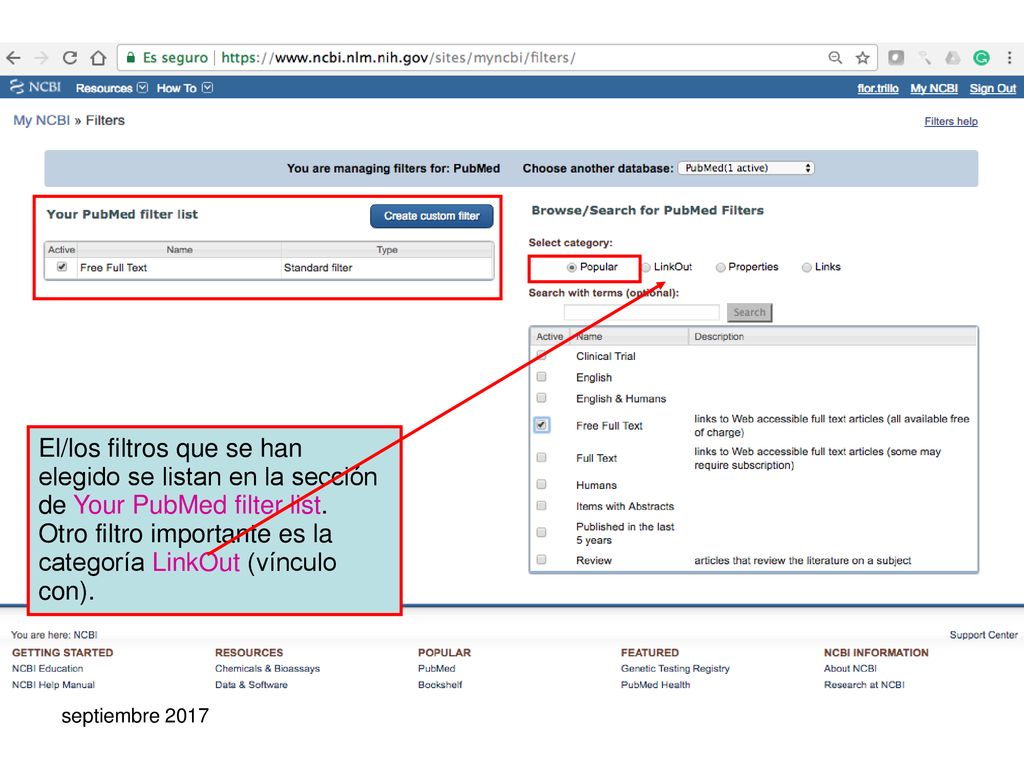
Task: Go back with the browser back arrow
Action: [x=14, y=58]
